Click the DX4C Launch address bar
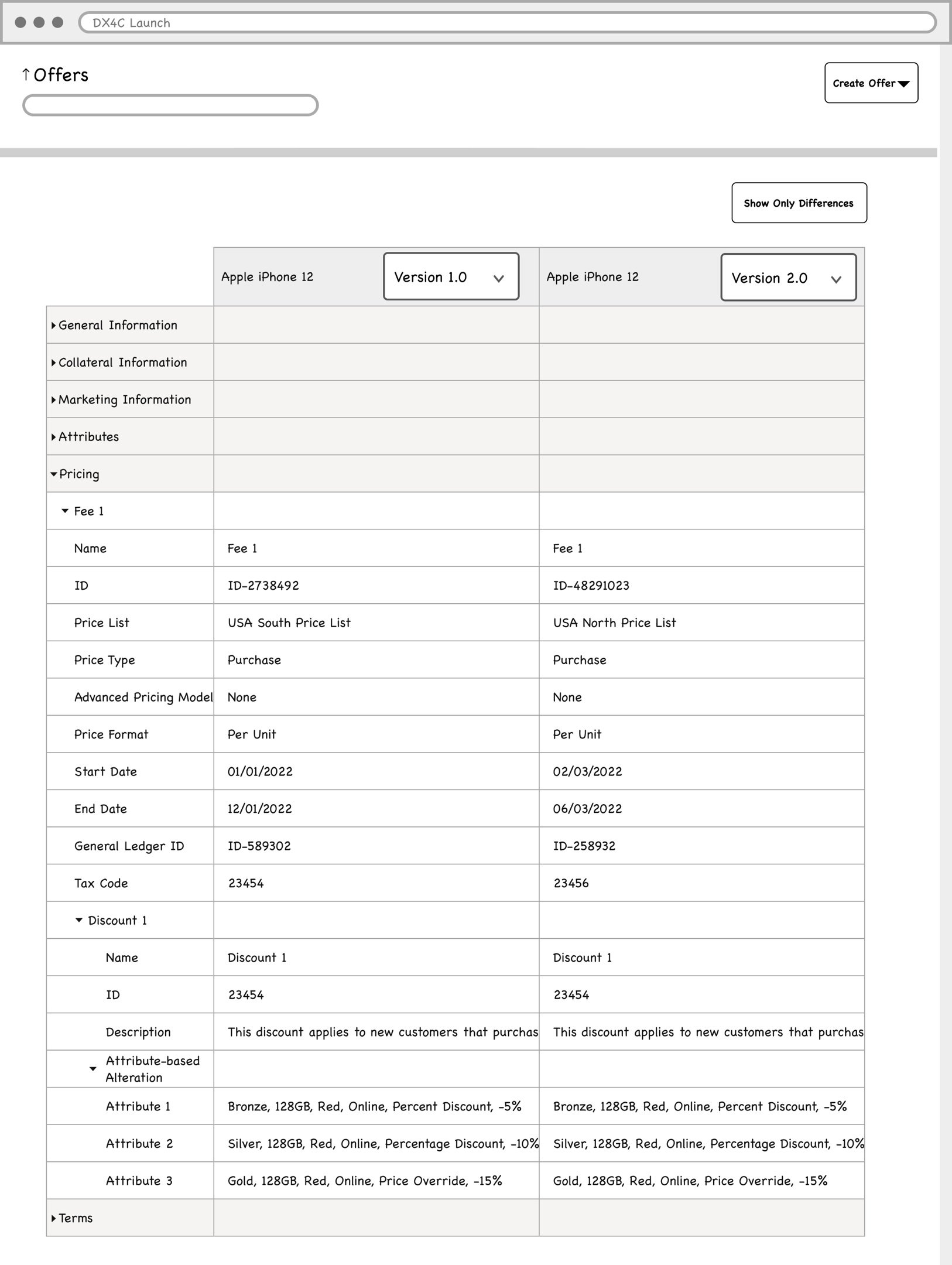Viewport: 952px width, 1265px height. tap(507, 23)
